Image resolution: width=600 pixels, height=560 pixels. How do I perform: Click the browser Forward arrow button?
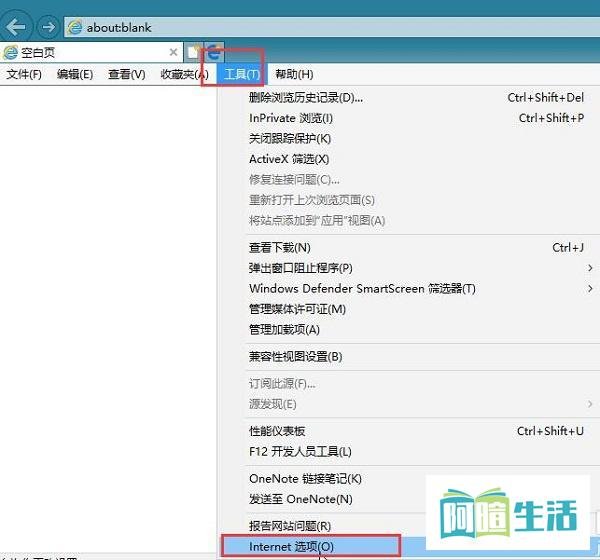pyautogui.click(x=48, y=27)
